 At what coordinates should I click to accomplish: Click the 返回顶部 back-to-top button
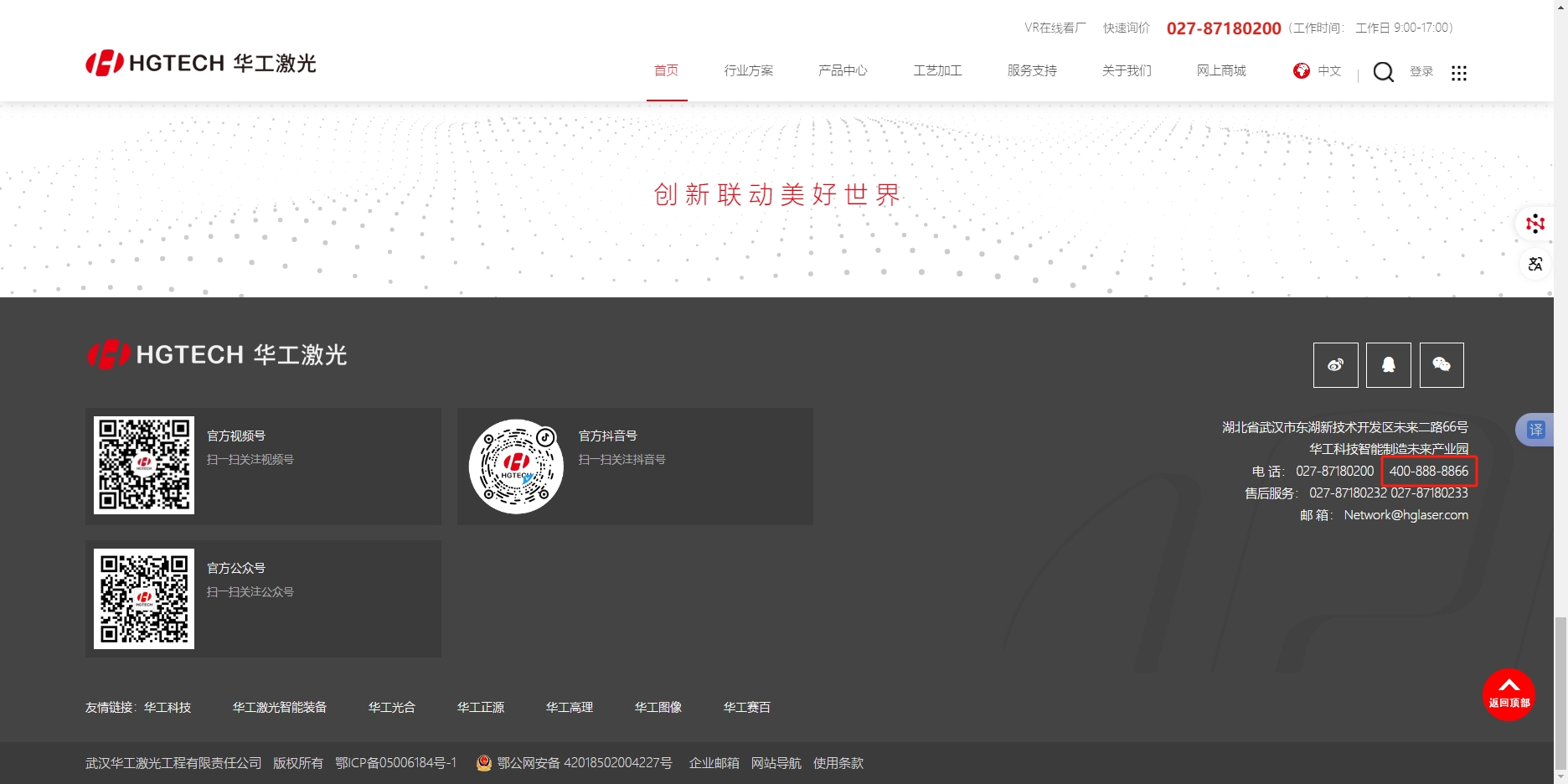(1509, 695)
